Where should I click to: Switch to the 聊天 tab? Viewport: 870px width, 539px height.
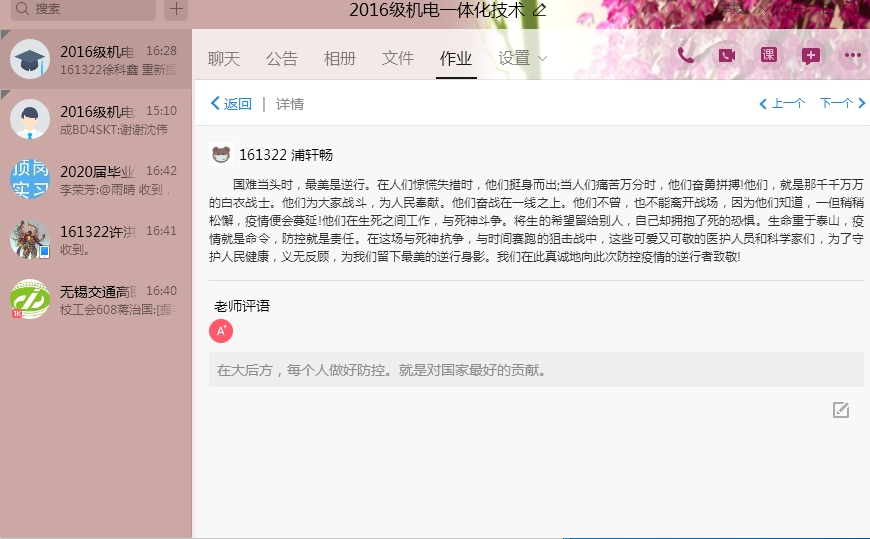click(224, 58)
